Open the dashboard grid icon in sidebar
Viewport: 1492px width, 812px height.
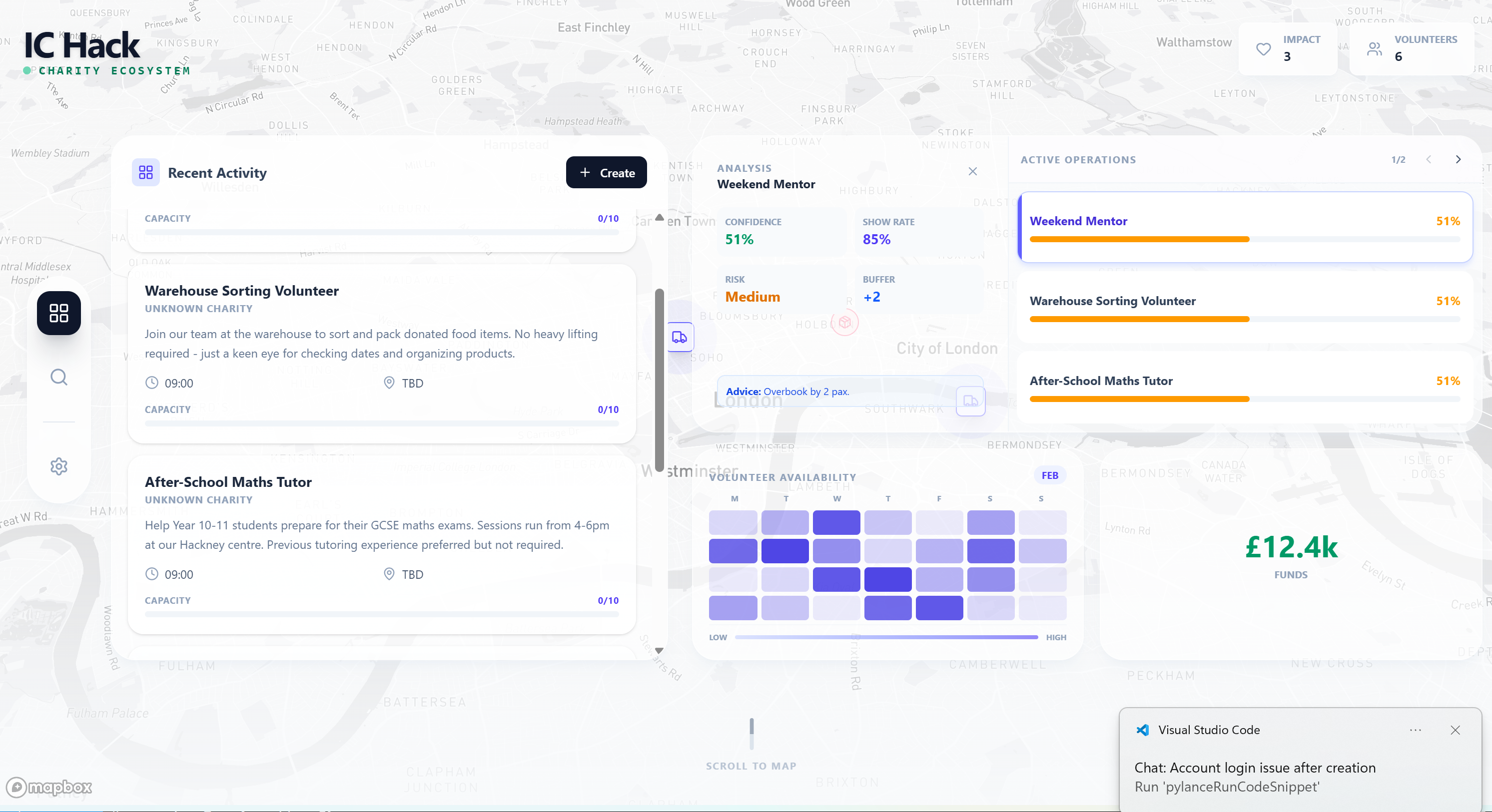[58, 313]
